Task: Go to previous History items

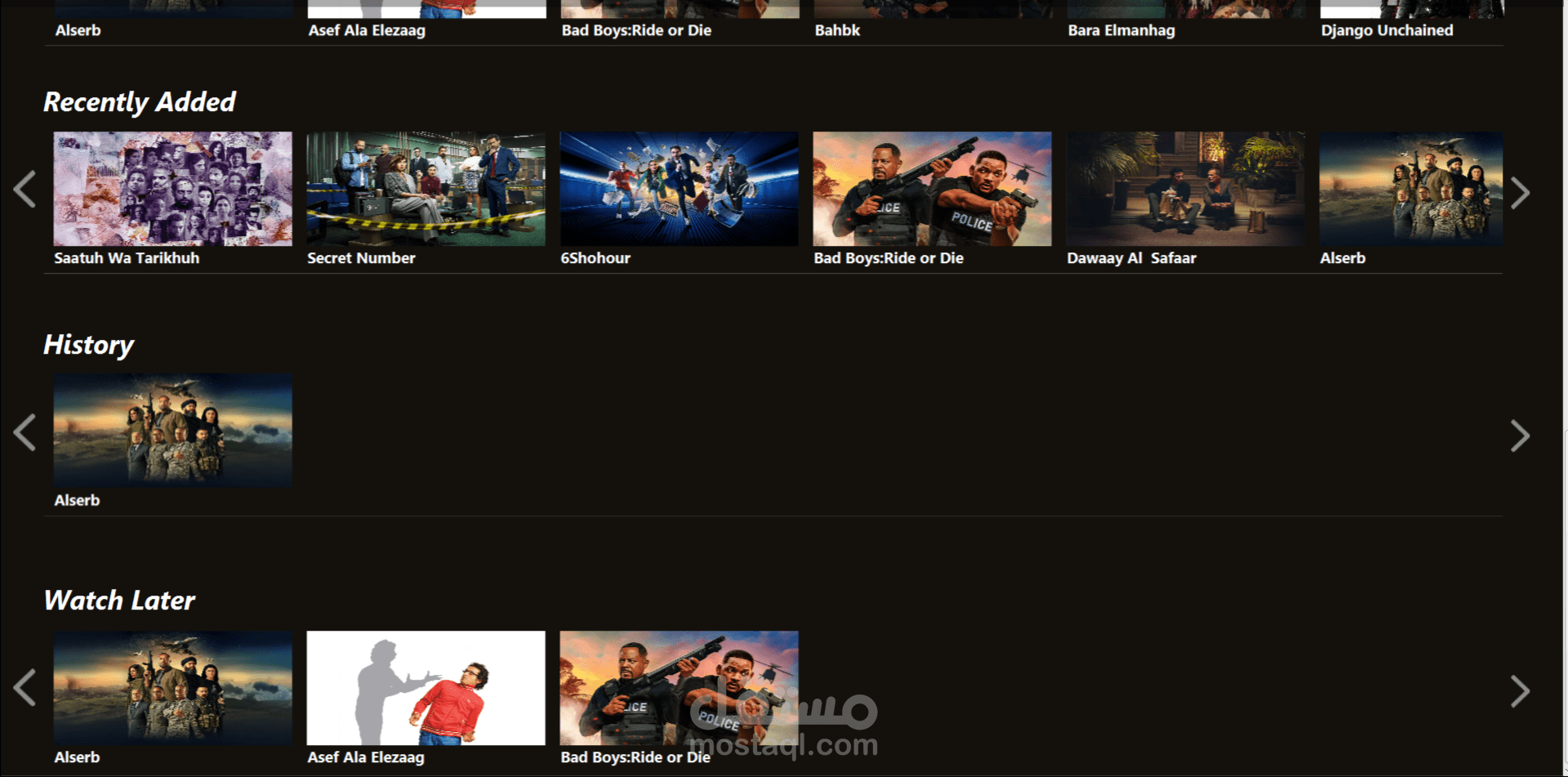Action: (x=24, y=432)
